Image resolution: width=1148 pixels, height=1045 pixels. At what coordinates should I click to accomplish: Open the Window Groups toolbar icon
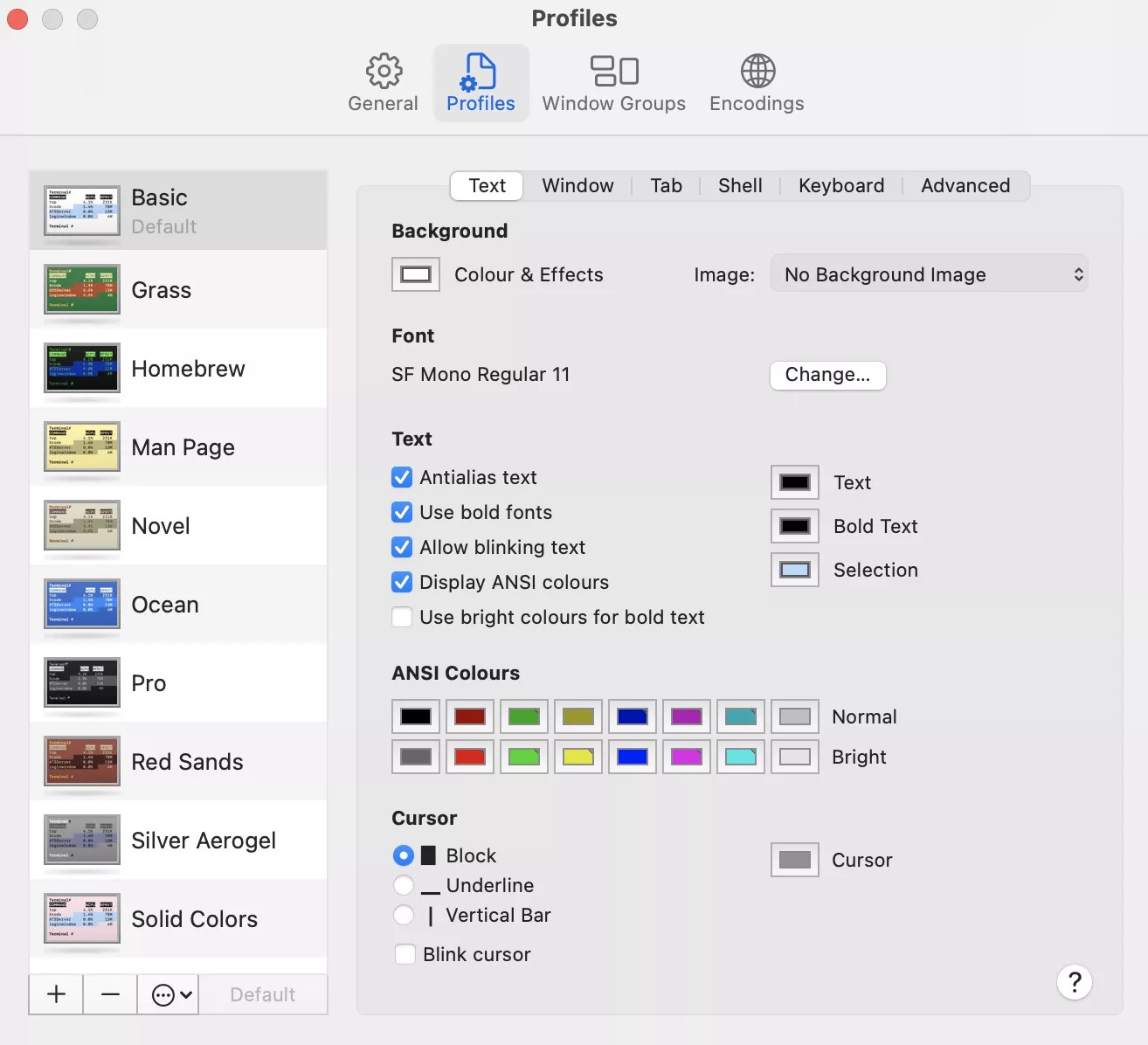tap(613, 72)
